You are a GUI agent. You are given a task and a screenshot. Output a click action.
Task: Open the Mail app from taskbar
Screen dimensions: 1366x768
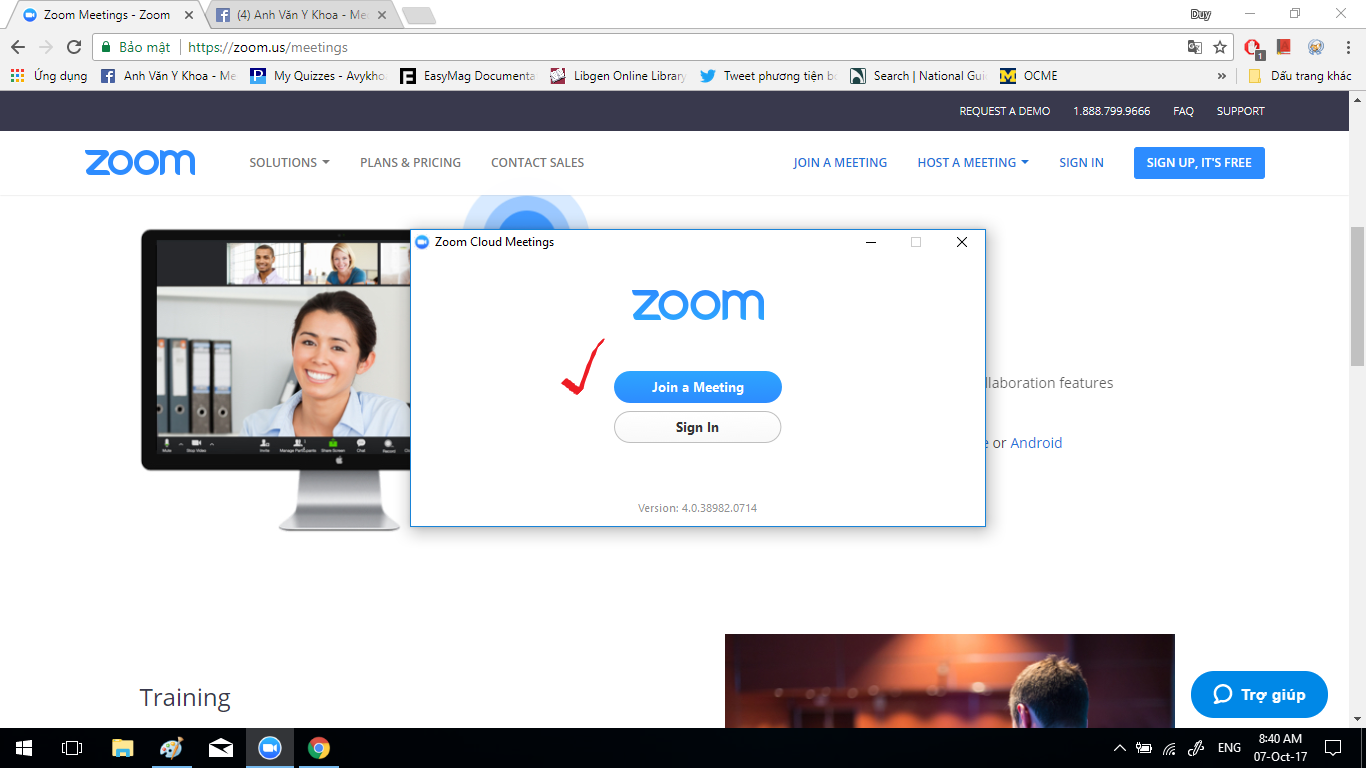[220, 748]
